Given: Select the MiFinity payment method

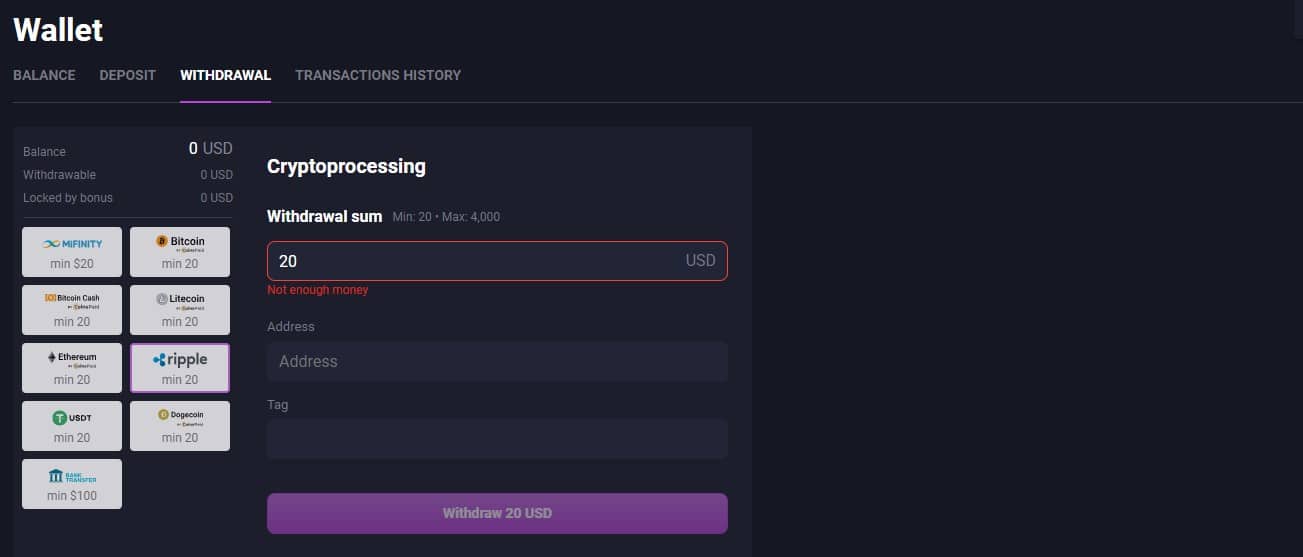Looking at the screenshot, I should tap(72, 252).
